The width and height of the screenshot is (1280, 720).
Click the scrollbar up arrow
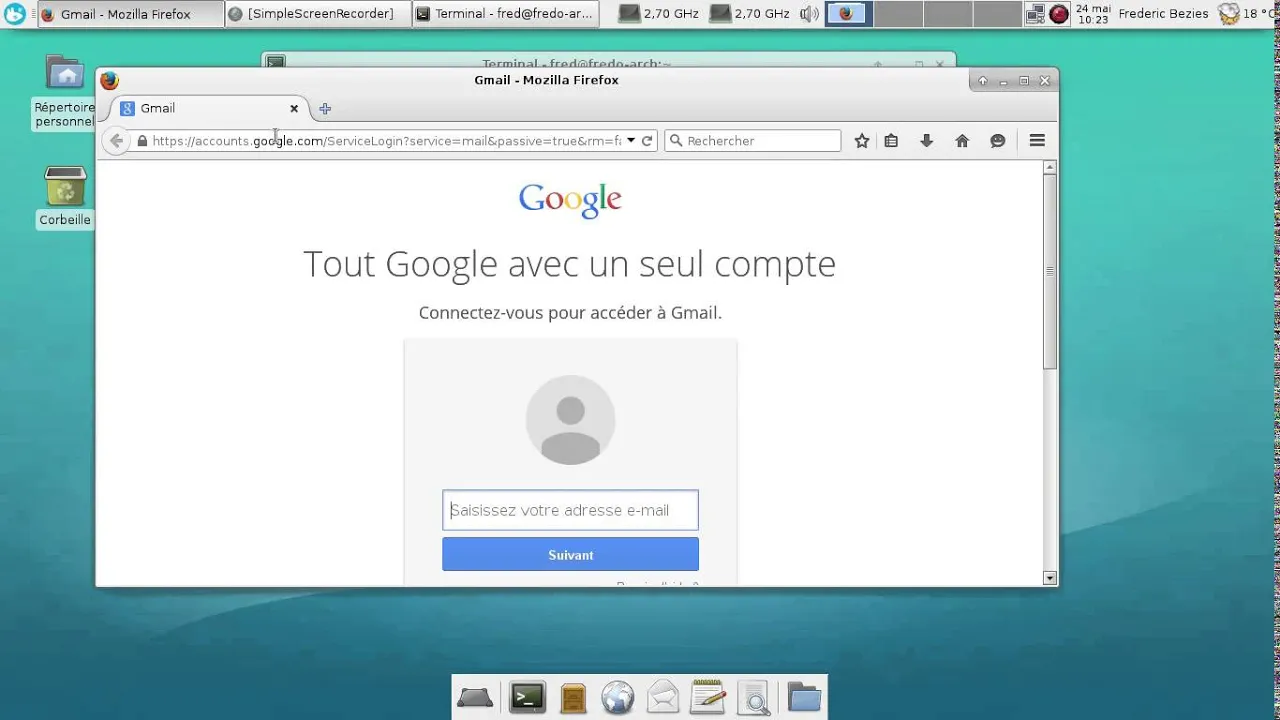coord(1049,168)
